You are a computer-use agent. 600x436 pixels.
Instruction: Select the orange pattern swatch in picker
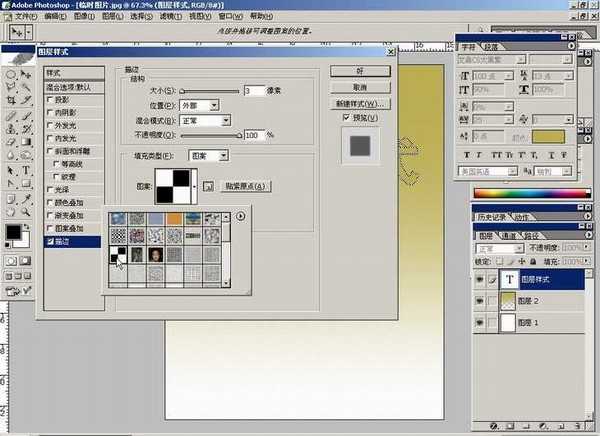coord(173,218)
